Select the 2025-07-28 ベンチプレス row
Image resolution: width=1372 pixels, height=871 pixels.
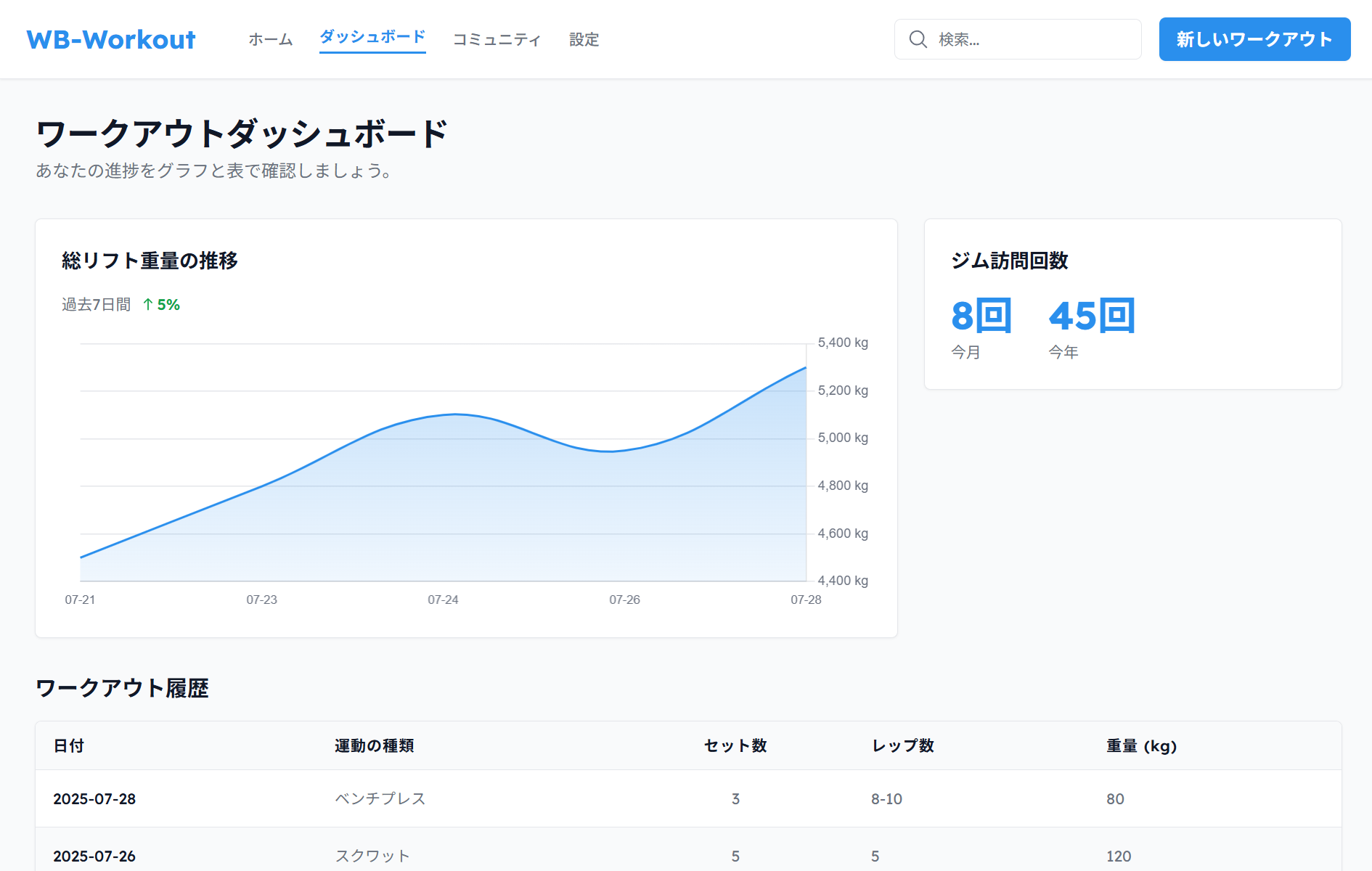tap(687, 798)
